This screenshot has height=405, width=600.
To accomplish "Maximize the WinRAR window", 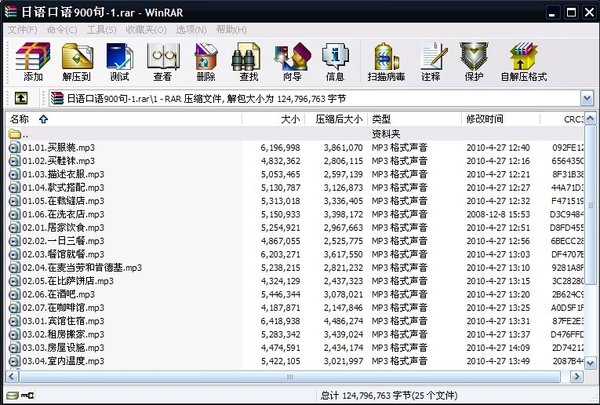I will click(571, 12).
